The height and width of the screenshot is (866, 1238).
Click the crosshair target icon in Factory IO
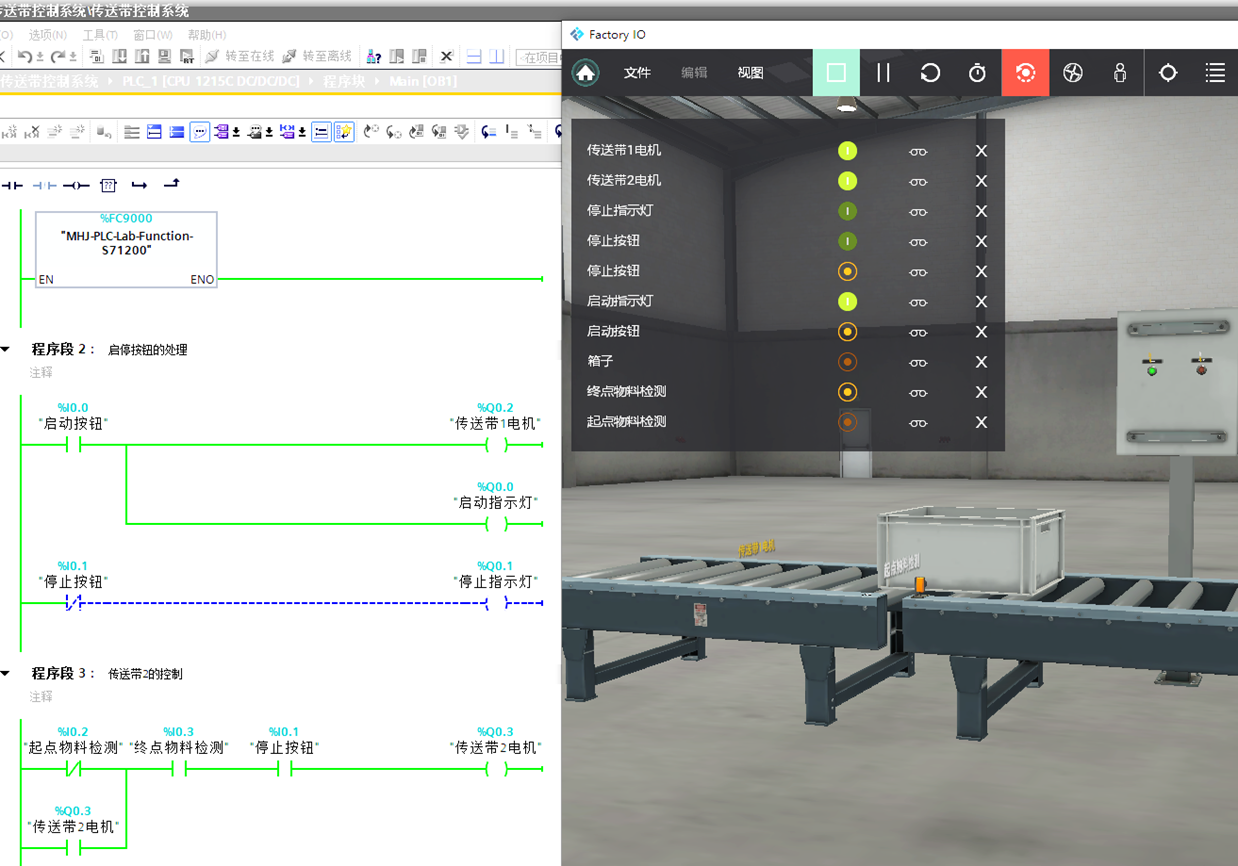[1167, 73]
